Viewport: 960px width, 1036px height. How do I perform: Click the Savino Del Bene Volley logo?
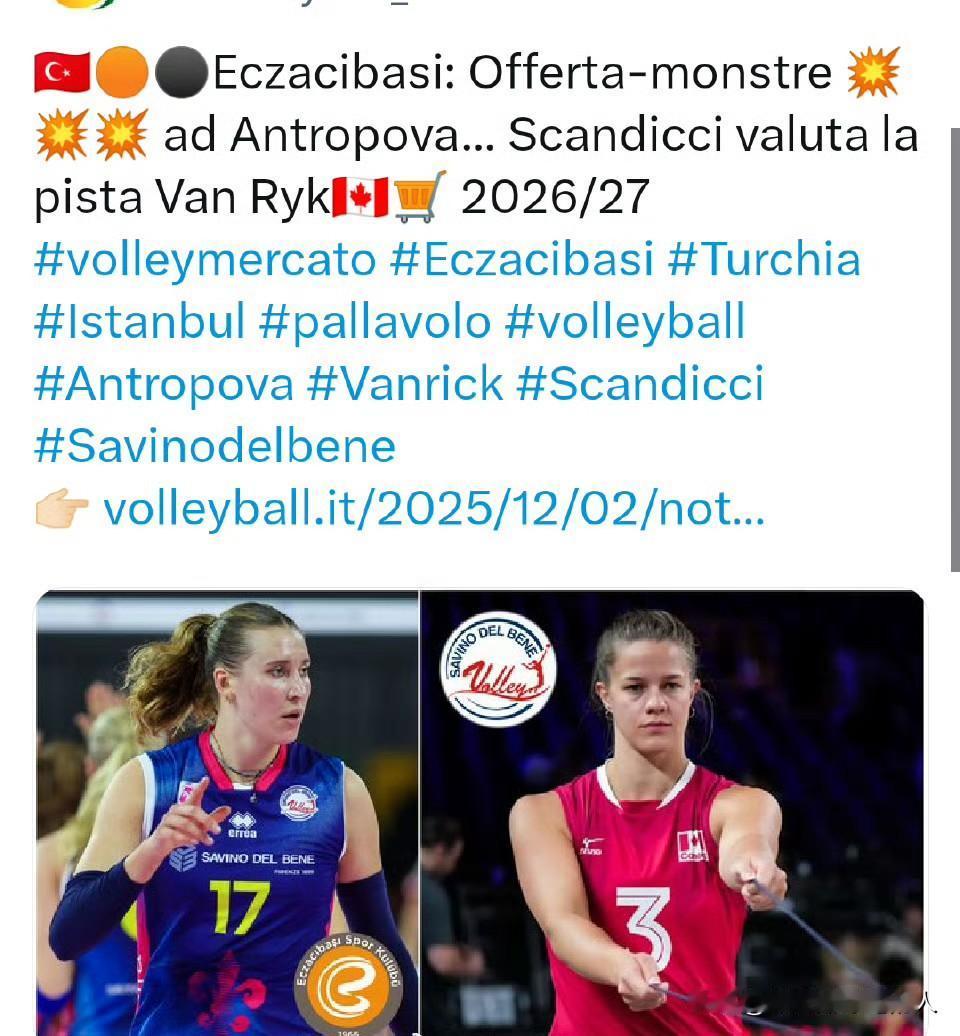[x=498, y=669]
